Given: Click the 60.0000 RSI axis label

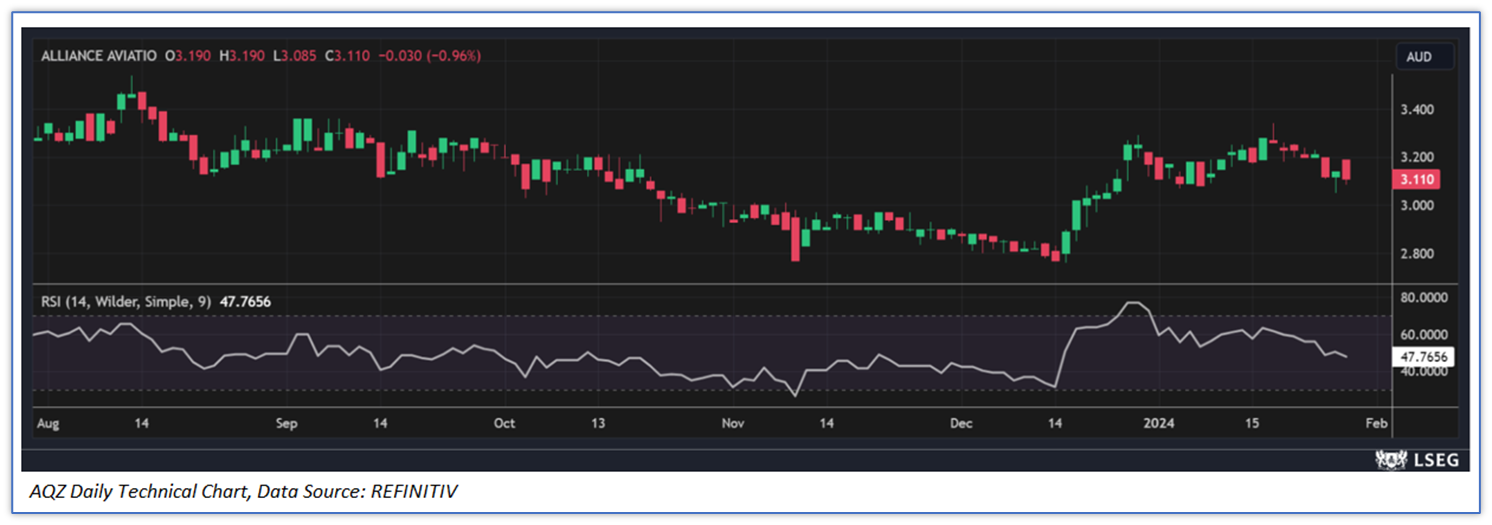Looking at the screenshot, I should (x=1424, y=335).
